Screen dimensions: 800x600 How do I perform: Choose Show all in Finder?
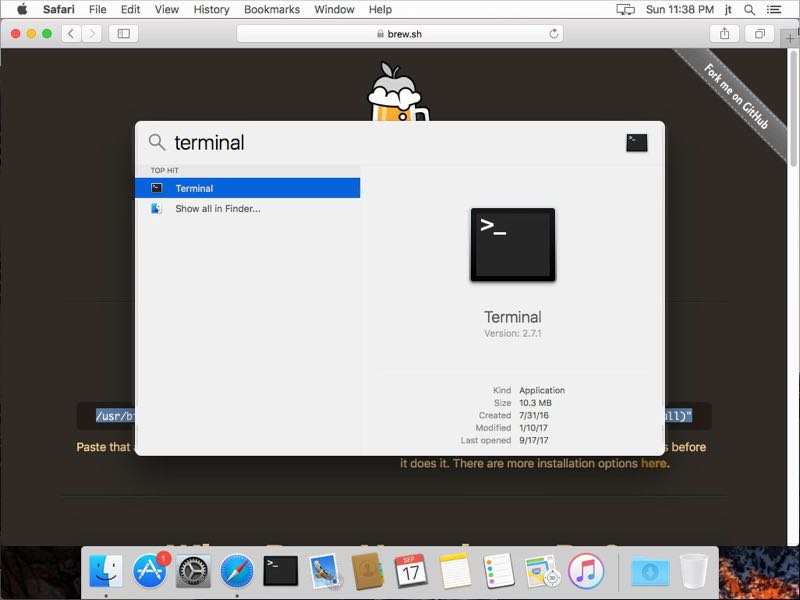247,209
